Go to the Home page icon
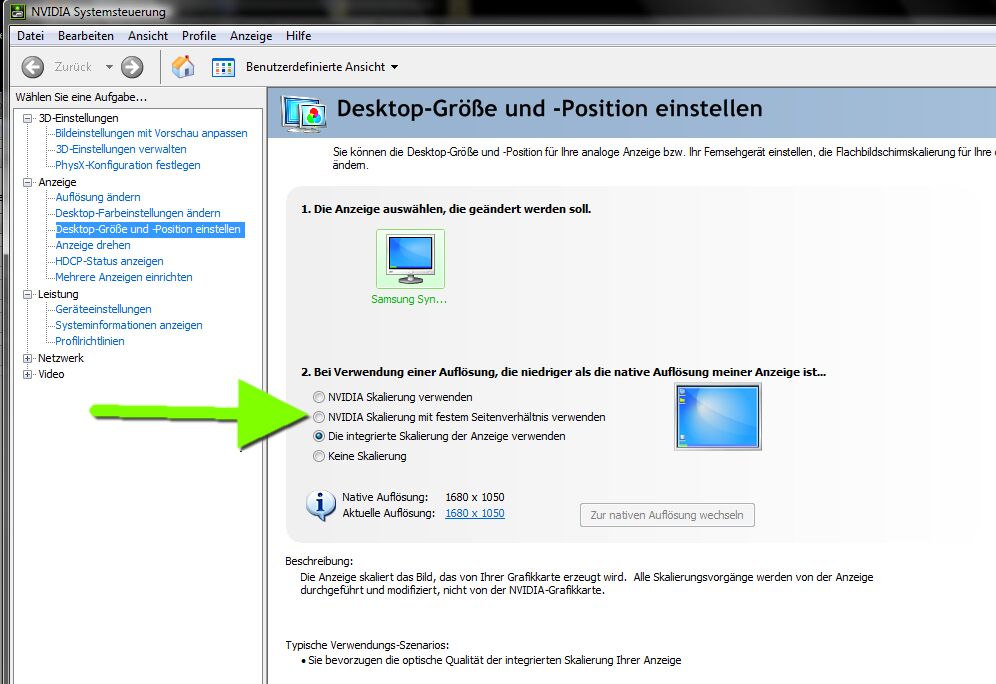This screenshot has width=996, height=684. [x=183, y=66]
